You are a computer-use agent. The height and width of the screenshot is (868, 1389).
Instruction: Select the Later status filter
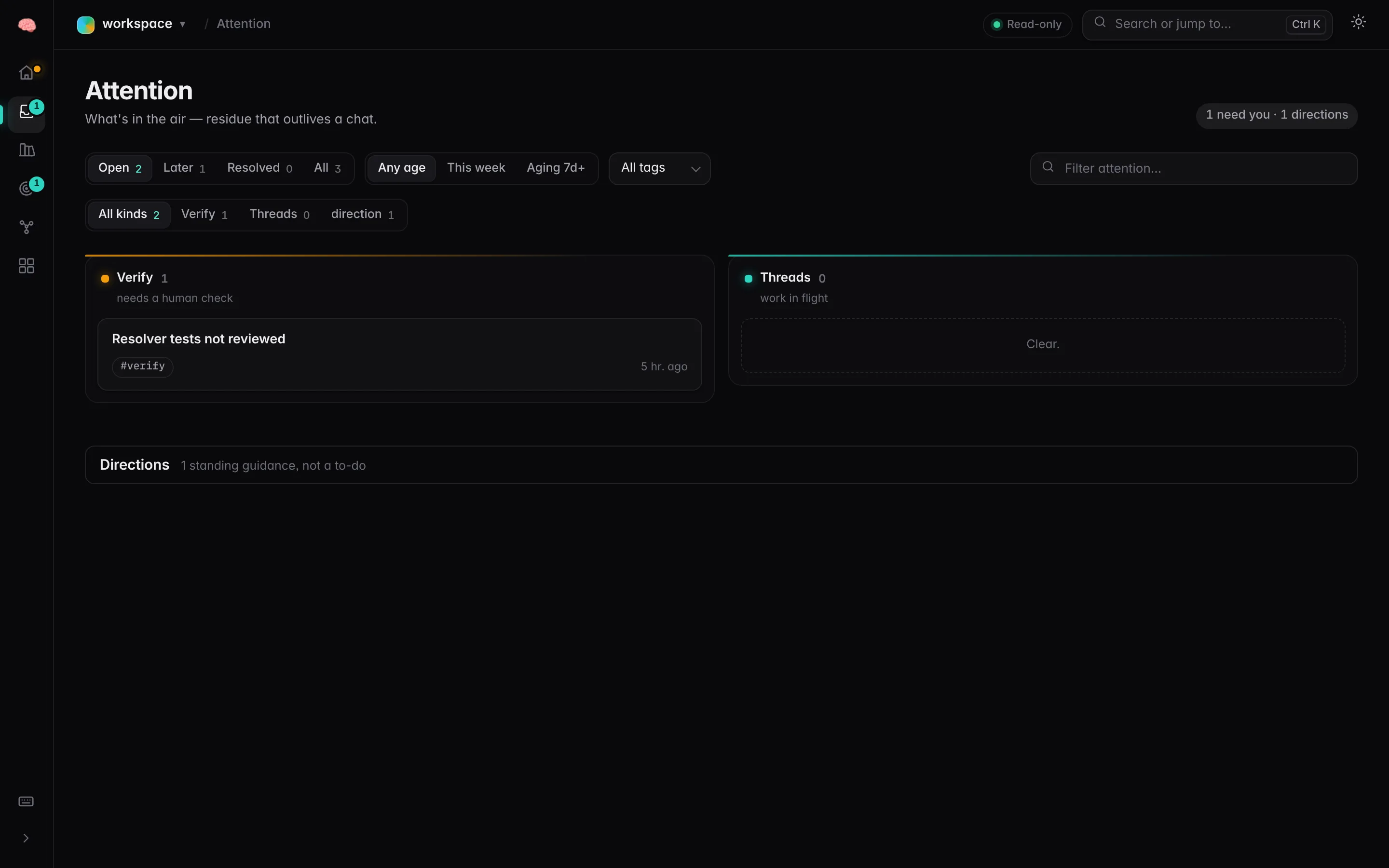pos(184,168)
